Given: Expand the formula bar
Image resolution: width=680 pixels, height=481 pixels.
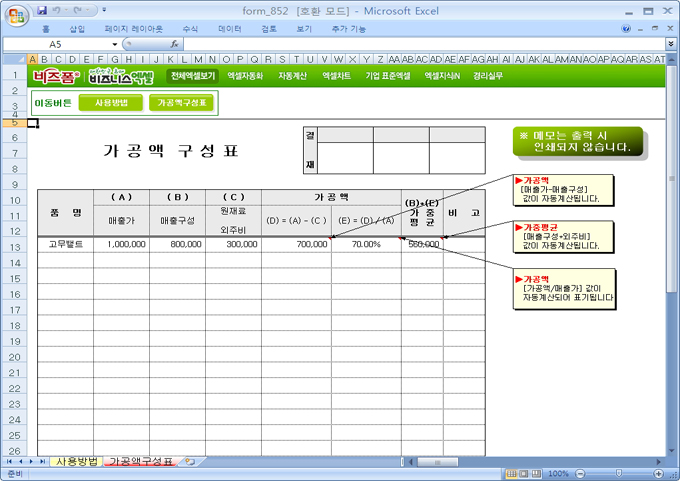Looking at the screenshot, I should [670, 45].
